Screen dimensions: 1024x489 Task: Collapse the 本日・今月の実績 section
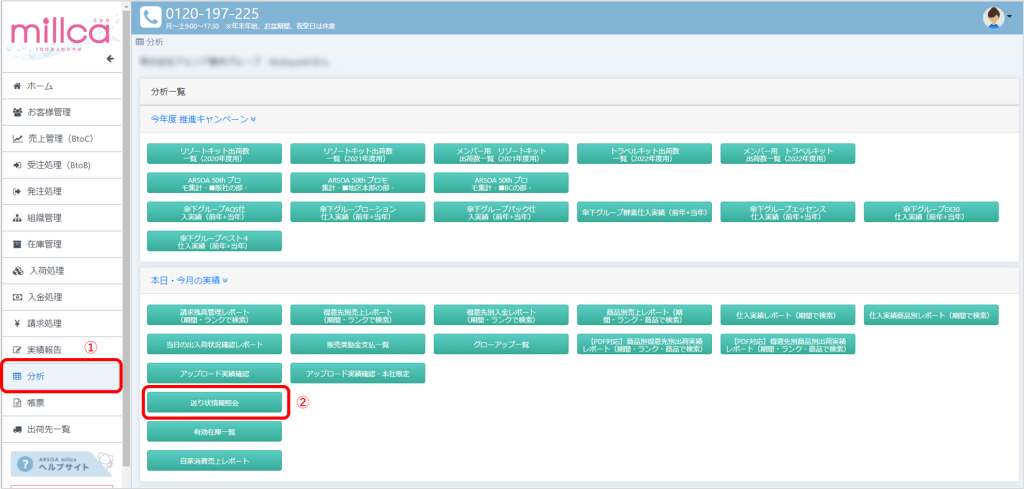(x=203, y=281)
